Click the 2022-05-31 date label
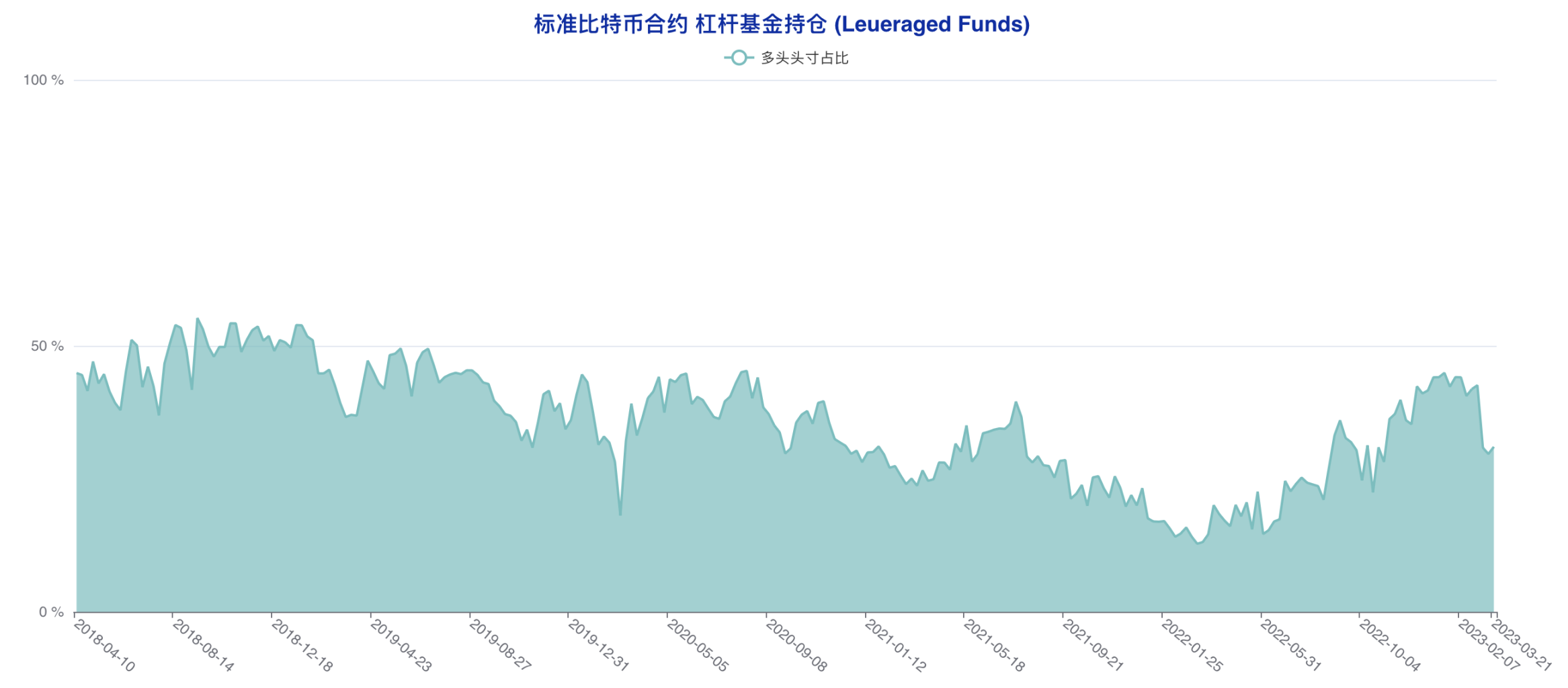1568x688 pixels. (x=1290, y=645)
